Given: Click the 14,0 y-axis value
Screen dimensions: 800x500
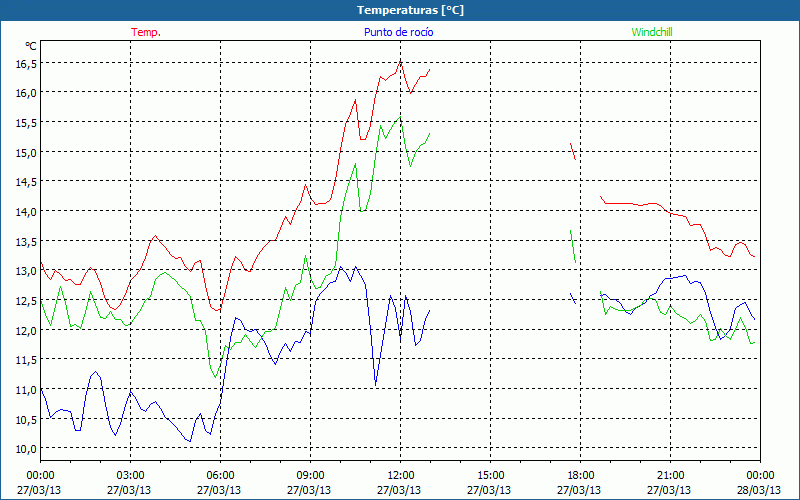Looking at the screenshot, I should [27, 211].
